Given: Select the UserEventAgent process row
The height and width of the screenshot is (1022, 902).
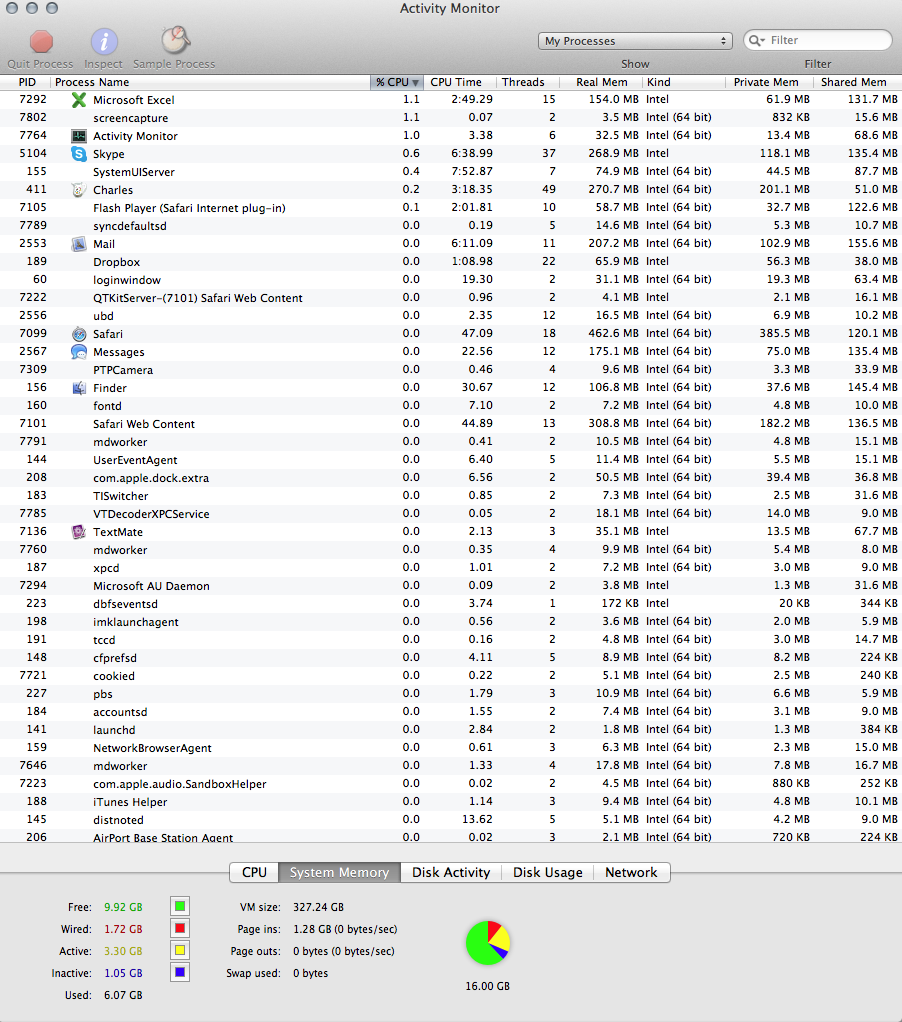Looking at the screenshot, I should [x=451, y=460].
